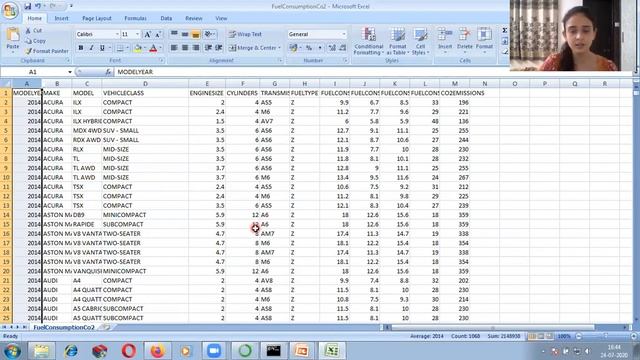Expand the Merge & Center dropdown arrow
Screen dimensions: 640x360
point(280,48)
